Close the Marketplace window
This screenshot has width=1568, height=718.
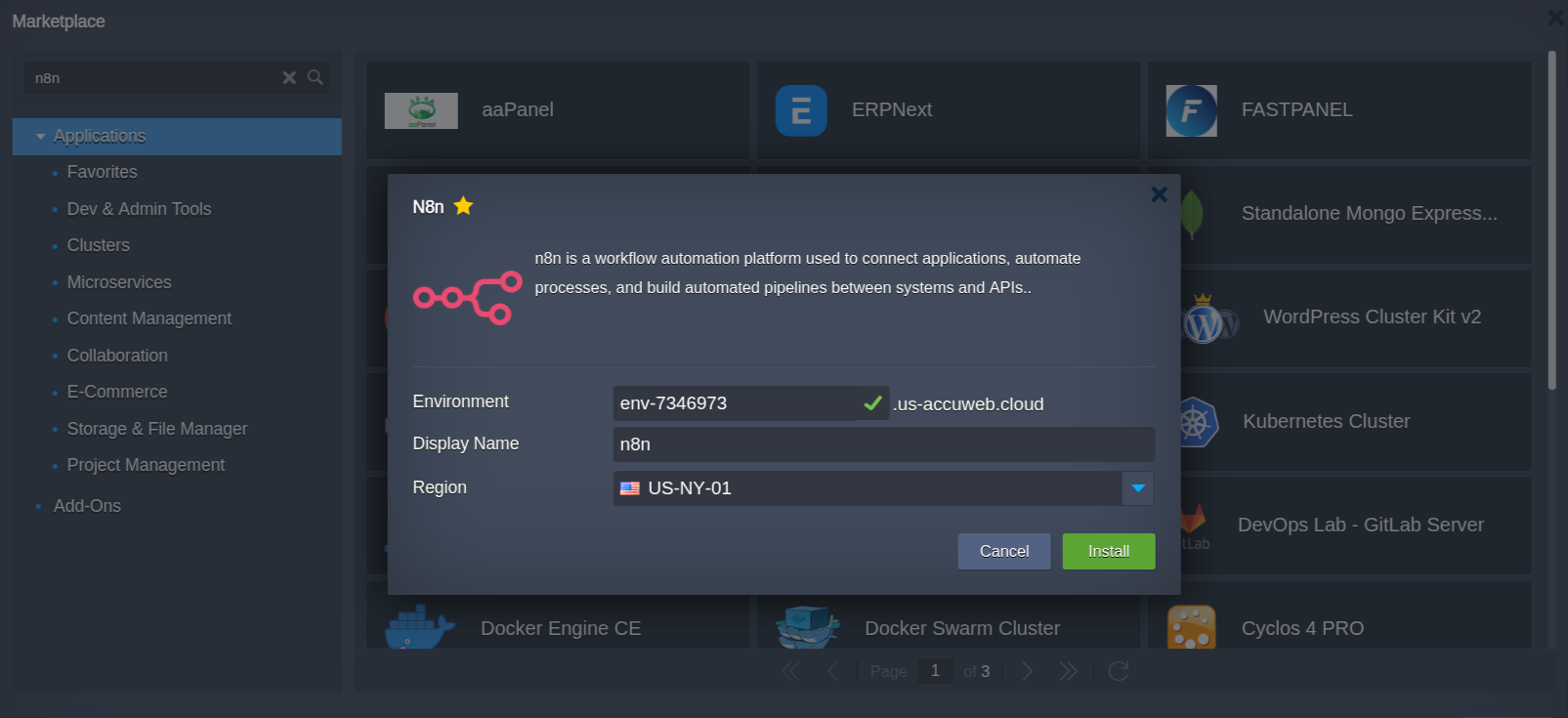point(1556,19)
